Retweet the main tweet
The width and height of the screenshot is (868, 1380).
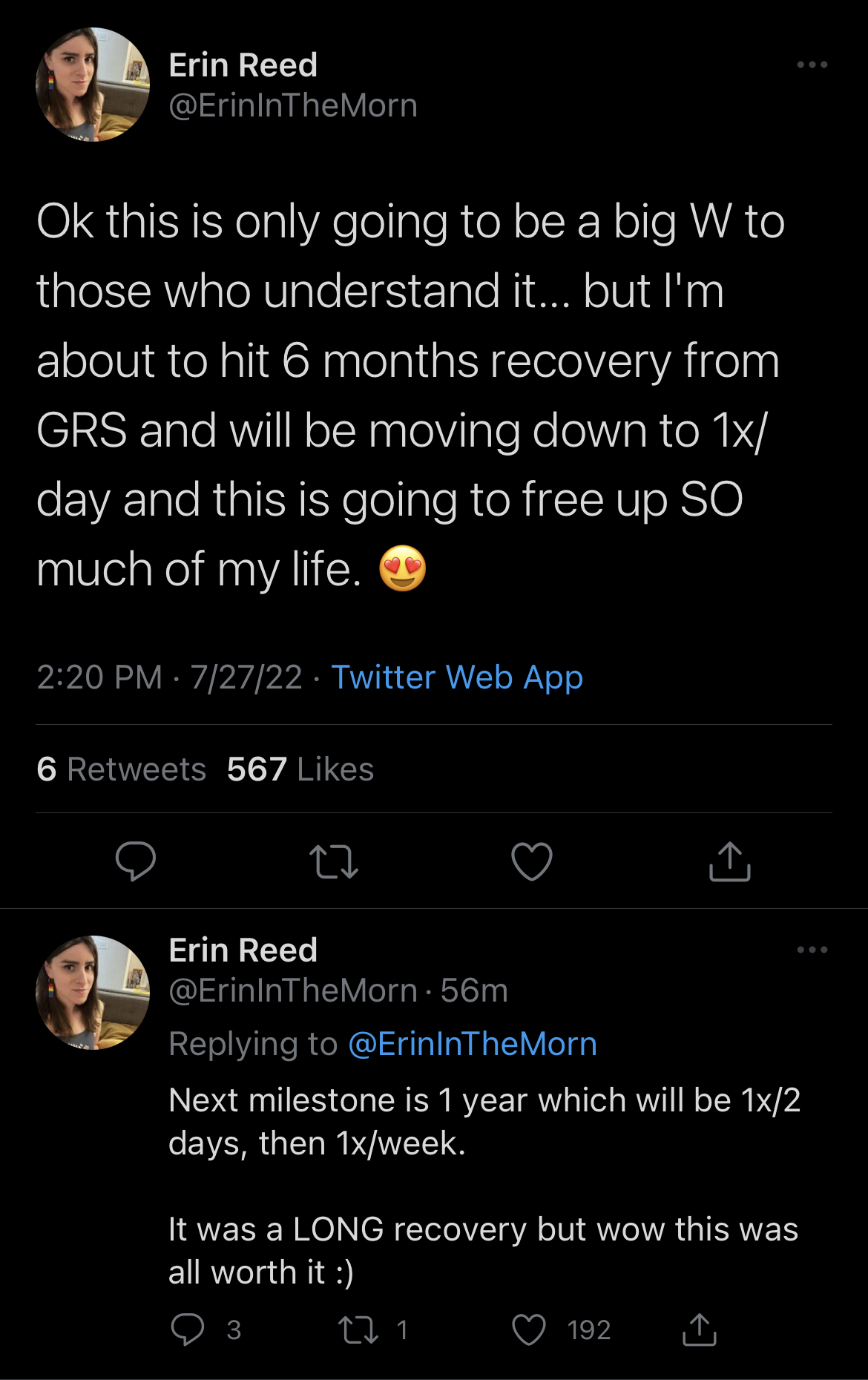click(x=333, y=861)
